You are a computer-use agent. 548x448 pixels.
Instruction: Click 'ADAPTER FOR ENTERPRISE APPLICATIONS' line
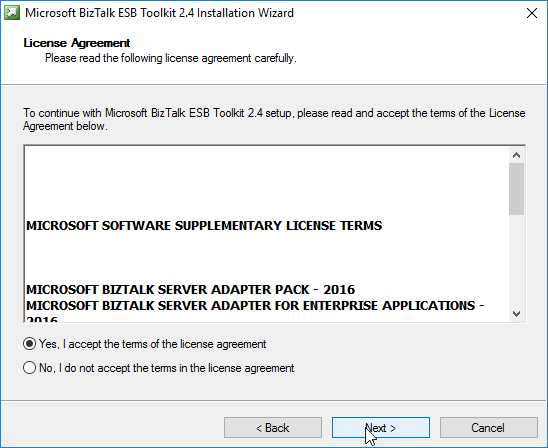click(255, 306)
